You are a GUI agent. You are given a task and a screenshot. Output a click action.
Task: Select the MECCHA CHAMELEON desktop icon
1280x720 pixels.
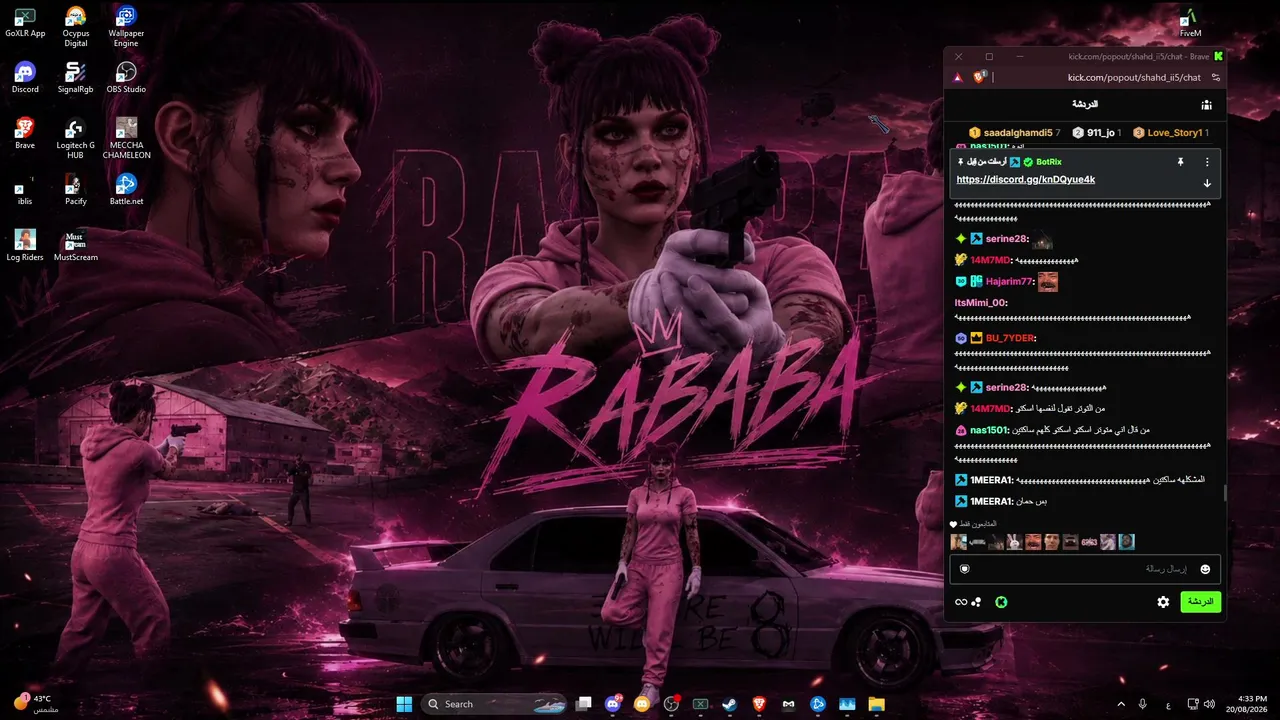[x=126, y=138]
